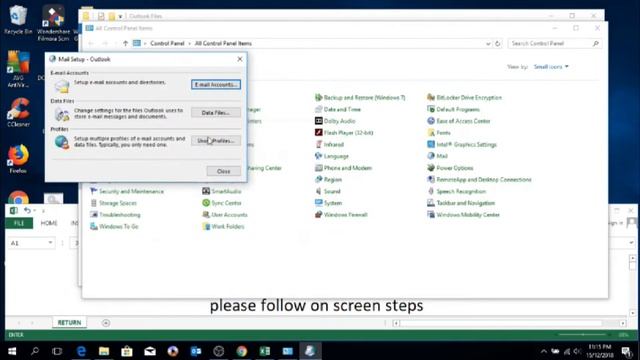Open Windows To Go

click(x=114, y=227)
